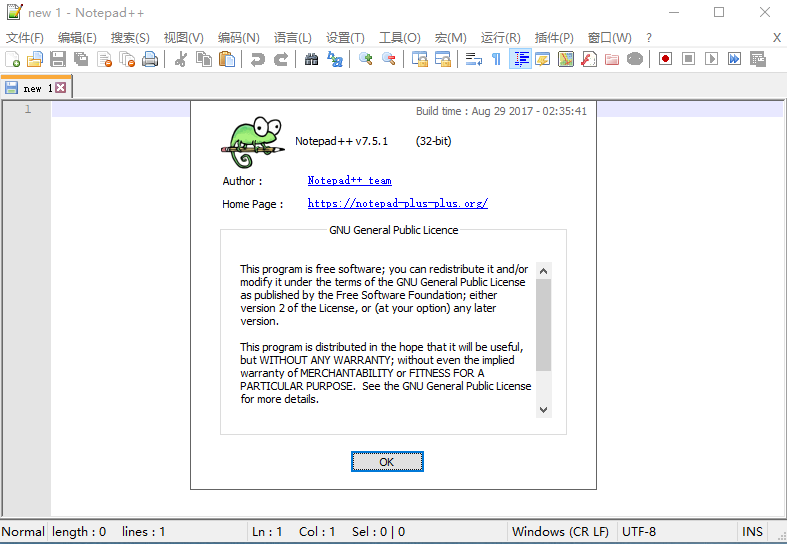The image size is (787, 544).
Task: Click "Windows (CR LF)" in status bar
Action: [x=560, y=531]
